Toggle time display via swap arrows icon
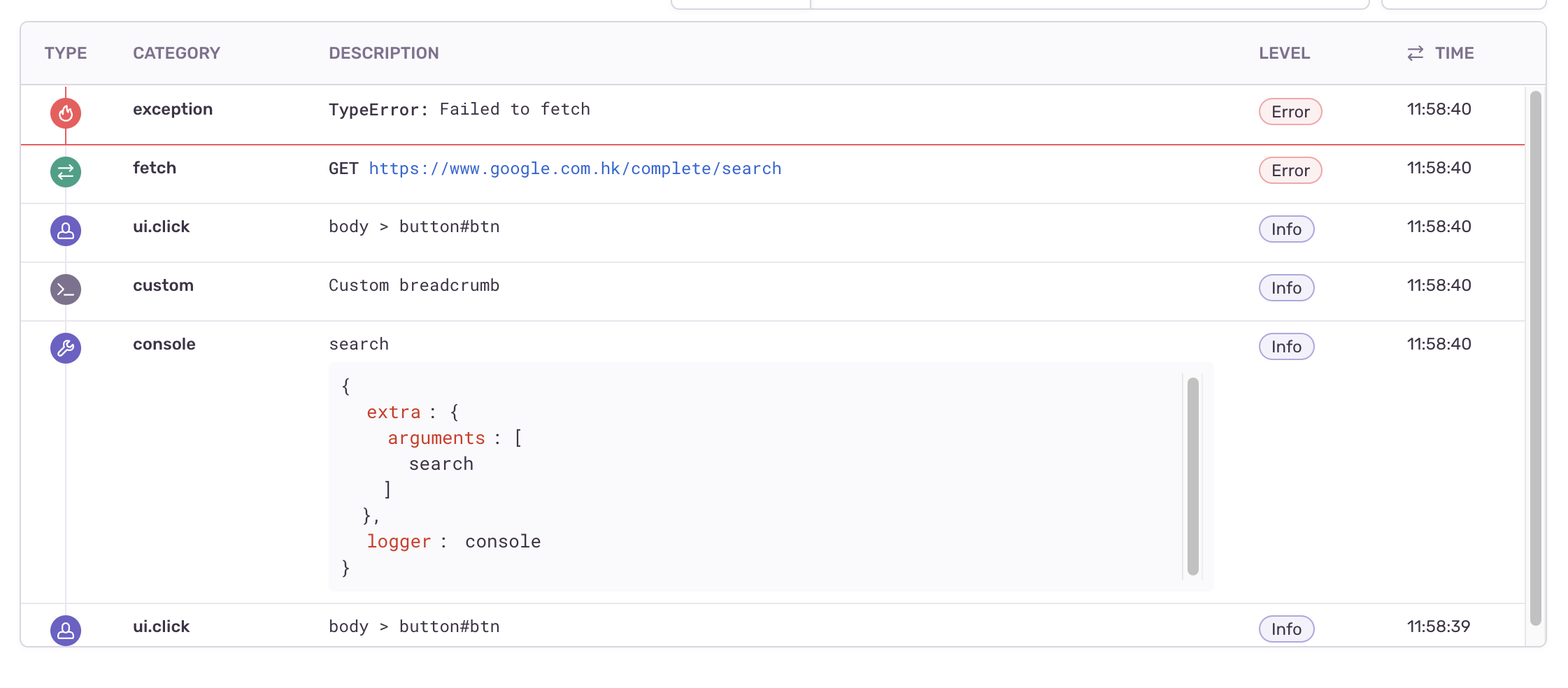Screen dimensions: 1568x688 point(1416,53)
